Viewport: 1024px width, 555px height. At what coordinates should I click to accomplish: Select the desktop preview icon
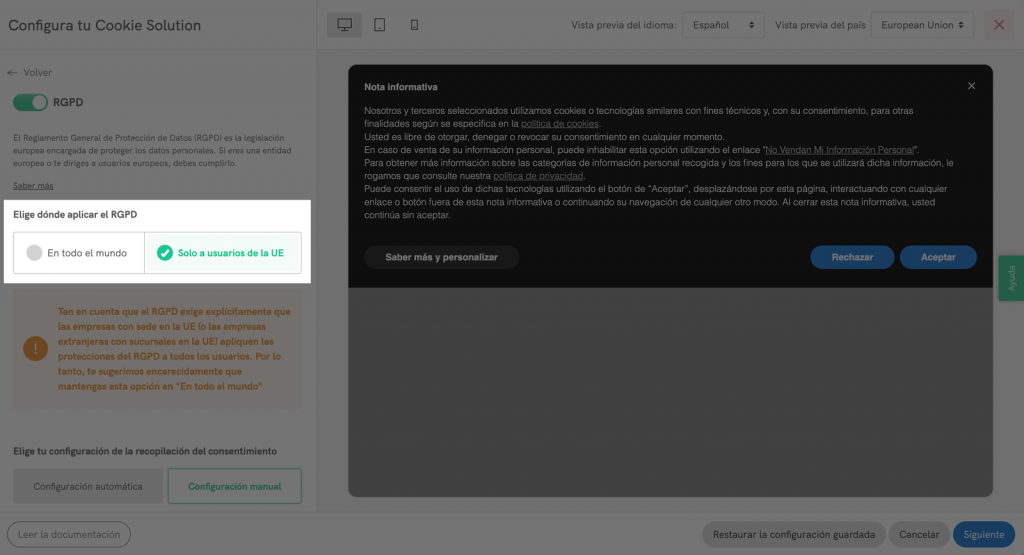345,25
